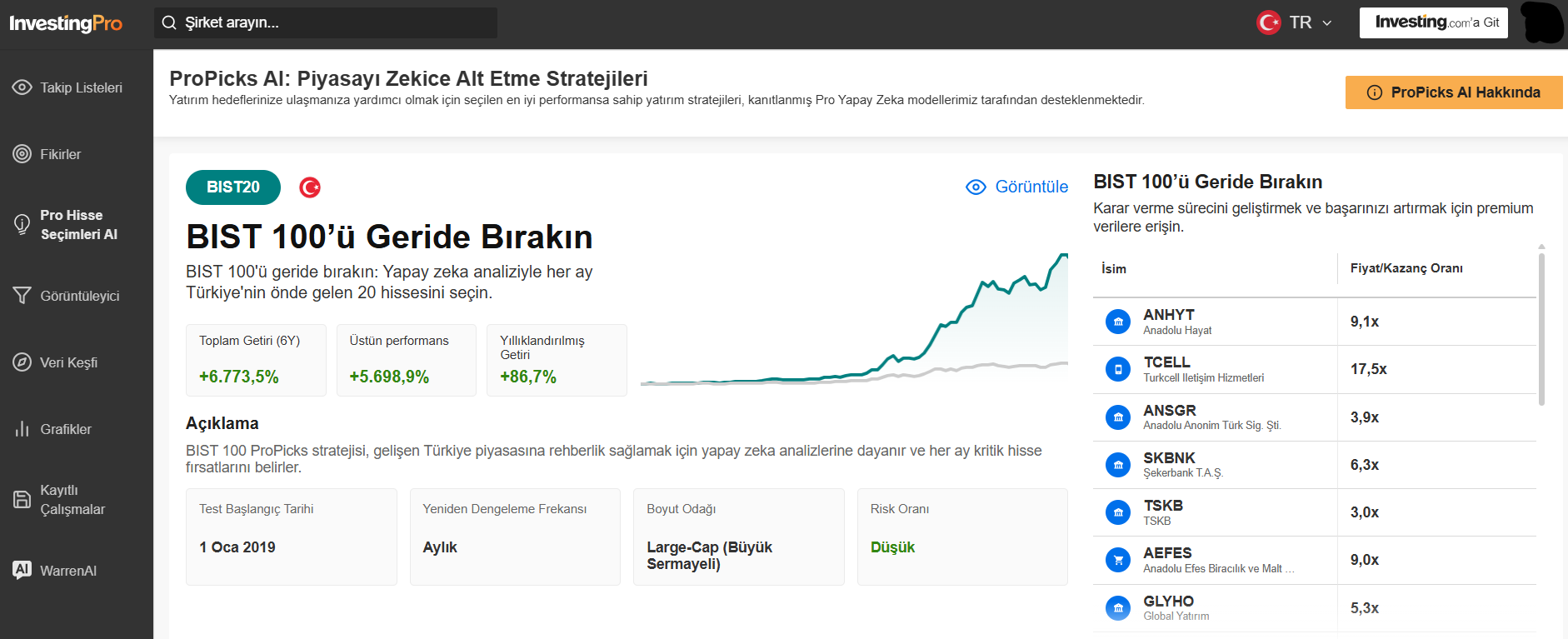The image size is (1568, 639).
Task: Click the eye icon next to Görüntüle
Action: 976,187
